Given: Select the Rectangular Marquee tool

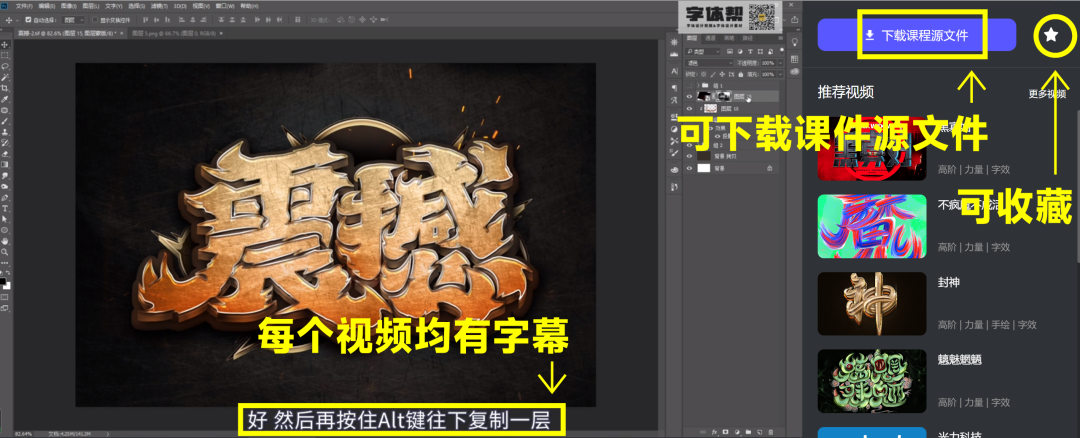Looking at the screenshot, I should pos(6,55).
